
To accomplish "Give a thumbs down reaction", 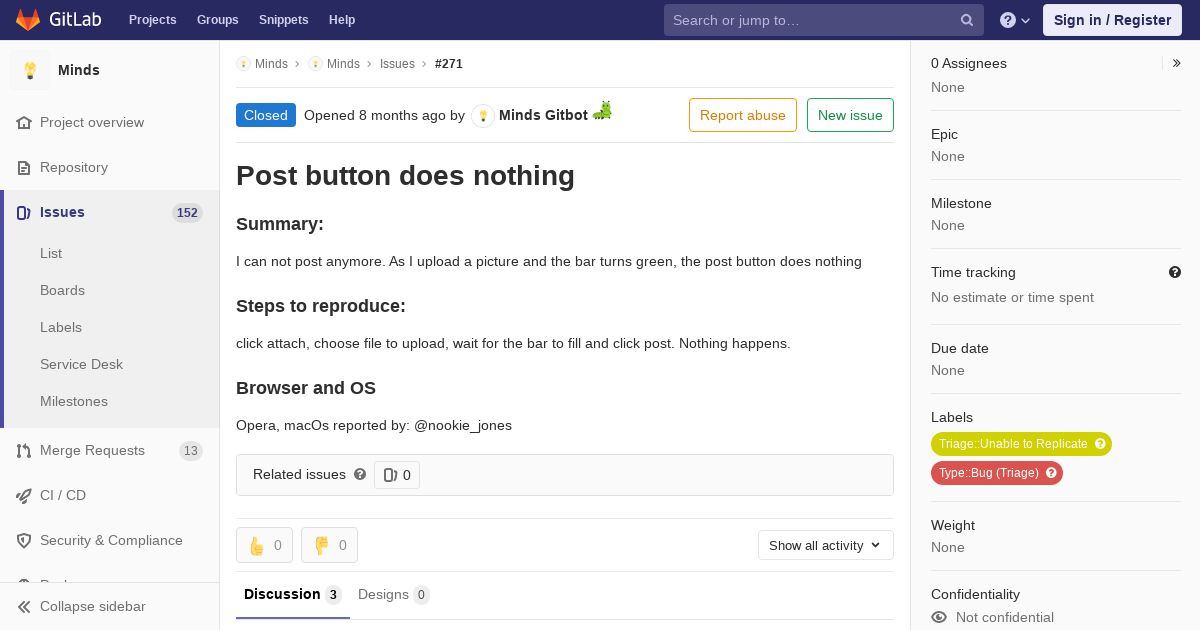I will pos(329,545).
